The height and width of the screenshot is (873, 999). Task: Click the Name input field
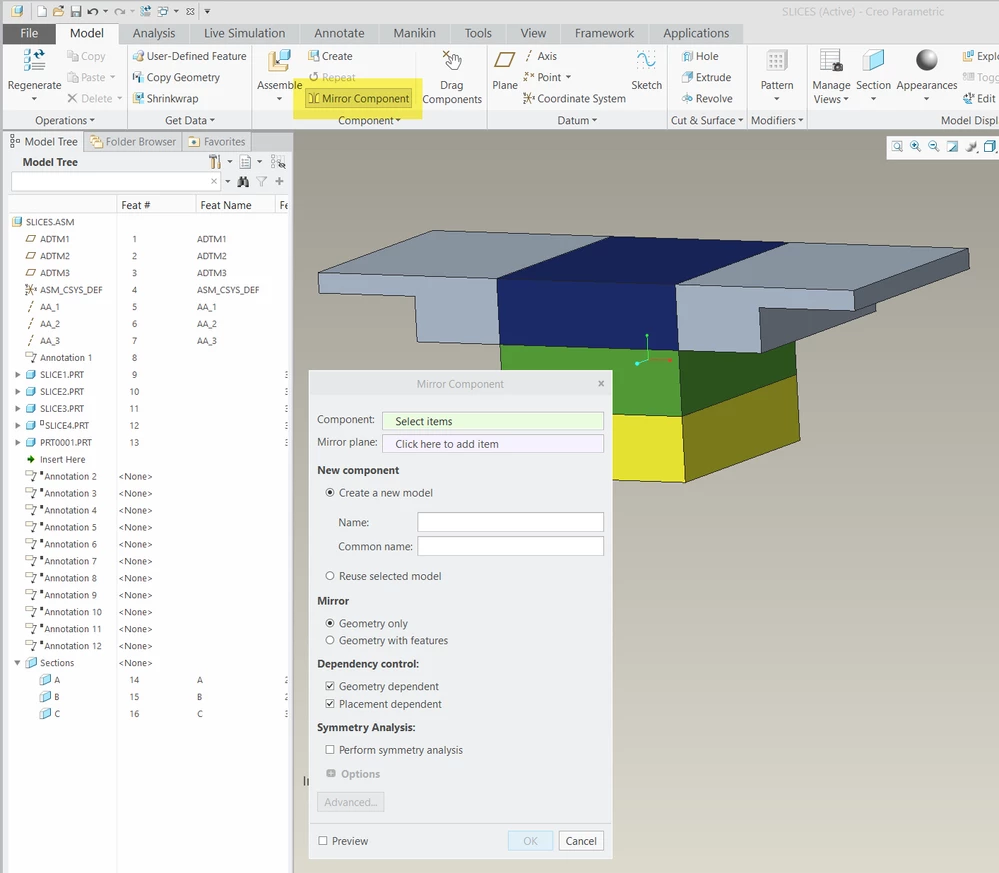pos(510,523)
